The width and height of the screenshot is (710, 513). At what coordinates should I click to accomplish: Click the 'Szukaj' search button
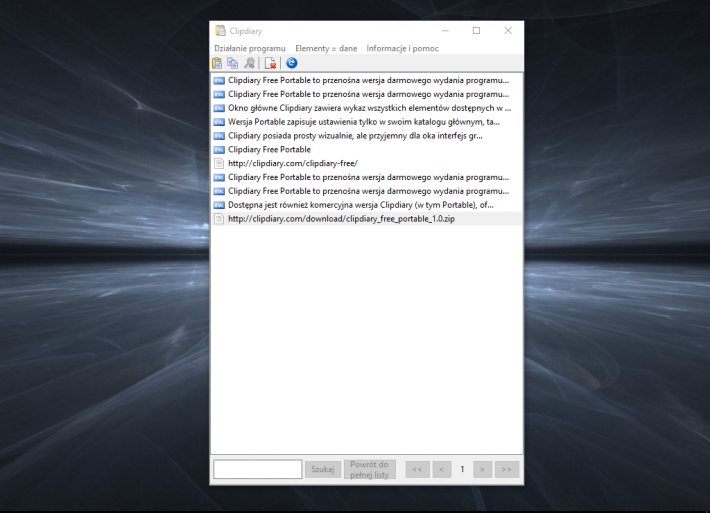(323, 469)
